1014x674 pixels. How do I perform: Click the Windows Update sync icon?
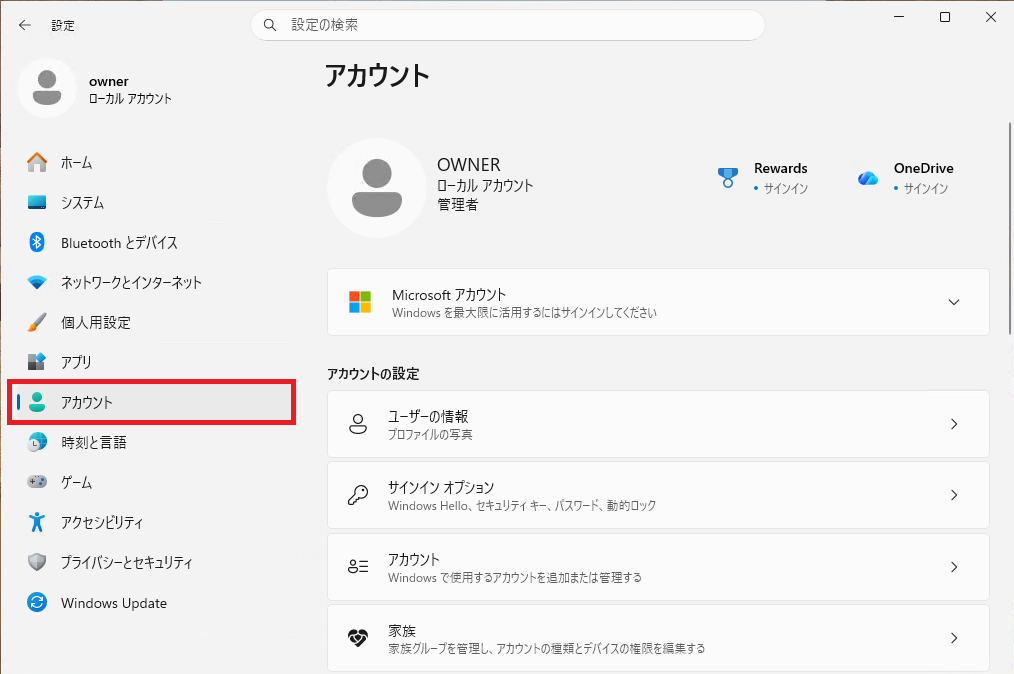[x=37, y=602]
